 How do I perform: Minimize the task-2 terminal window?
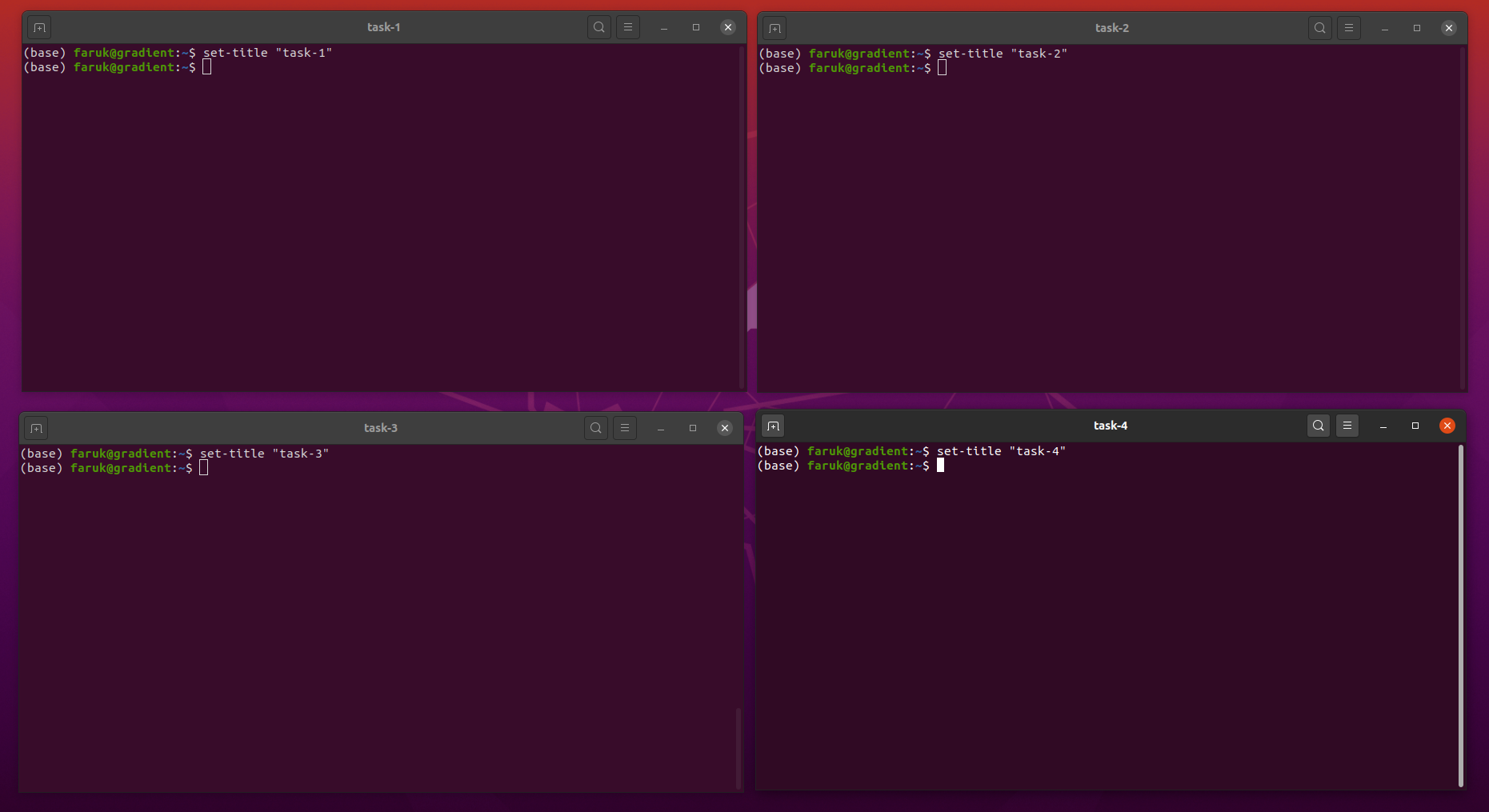(x=1385, y=28)
